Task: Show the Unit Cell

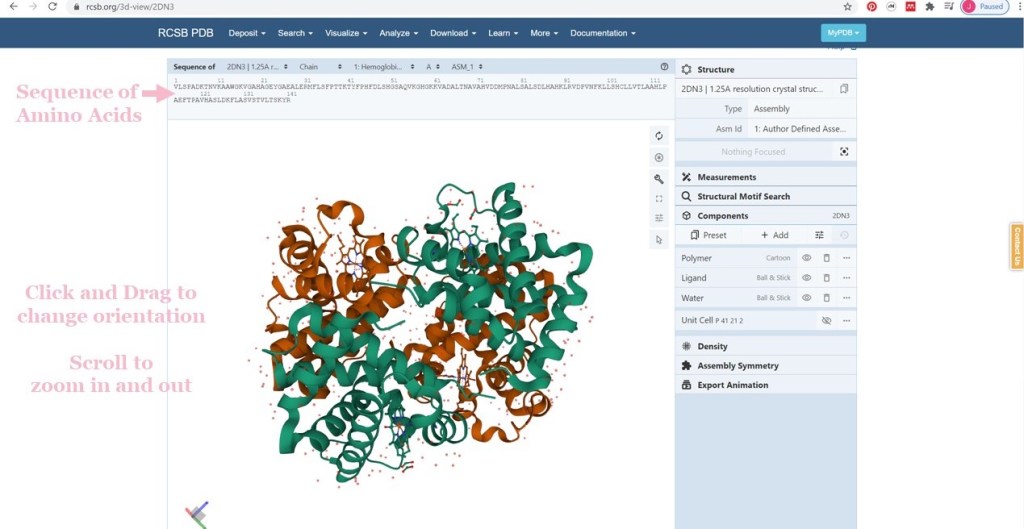Action: point(826,321)
